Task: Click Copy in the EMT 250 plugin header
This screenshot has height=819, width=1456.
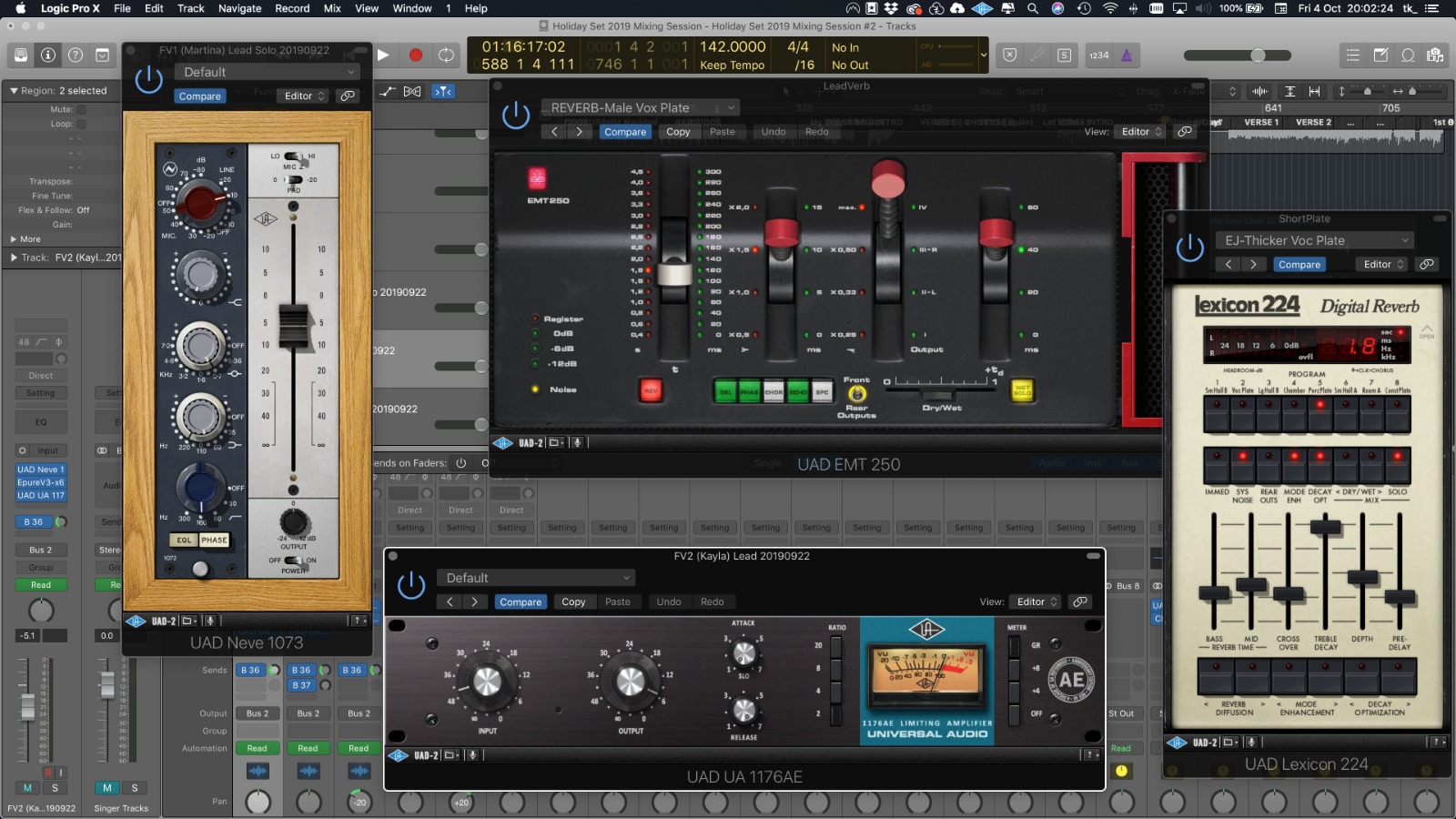Action: (678, 132)
